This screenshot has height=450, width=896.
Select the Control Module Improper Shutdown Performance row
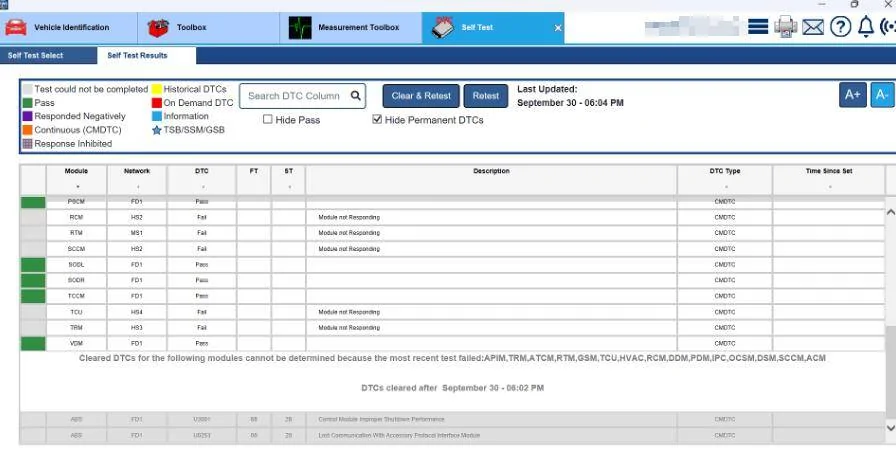(453, 419)
